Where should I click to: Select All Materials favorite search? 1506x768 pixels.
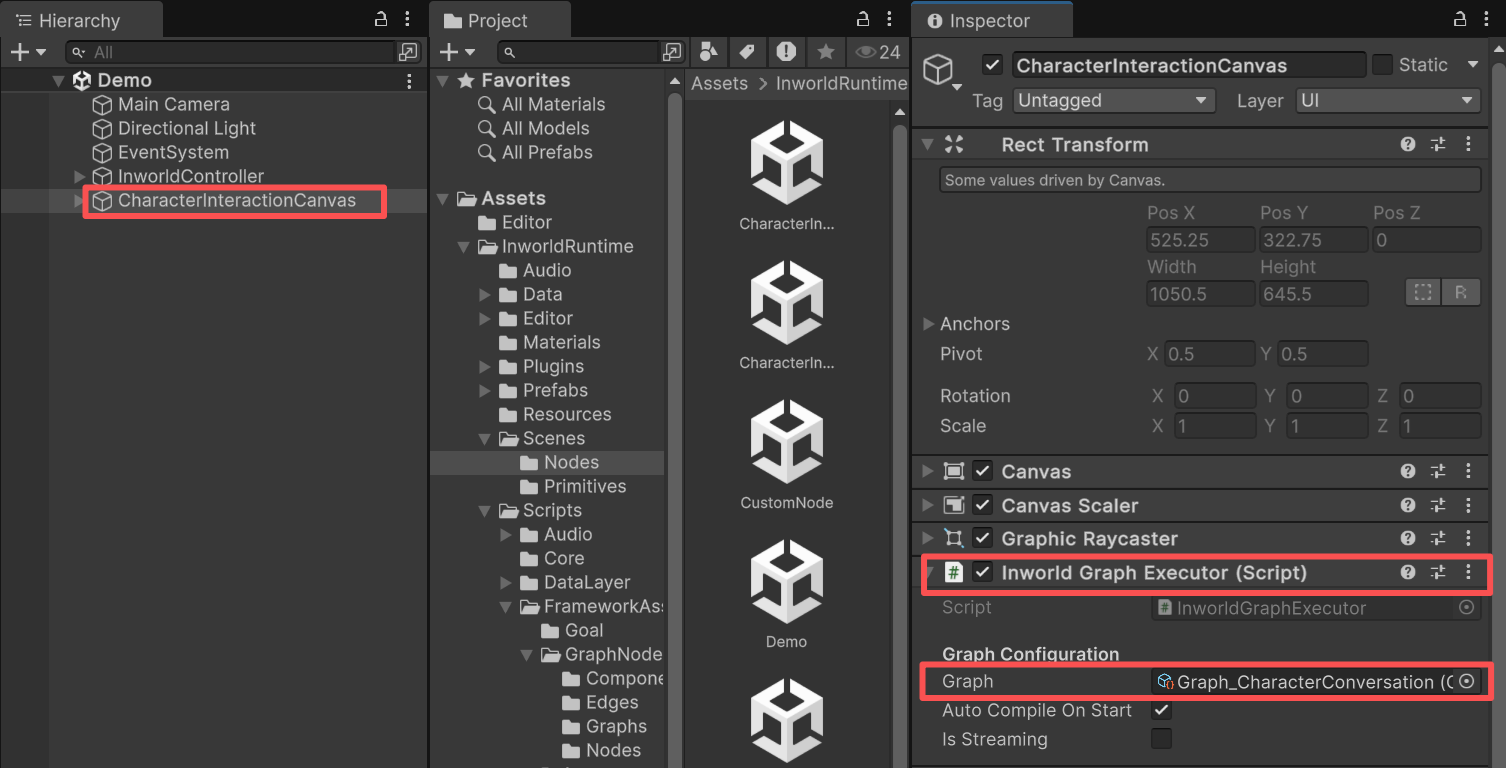pyautogui.click(x=554, y=105)
